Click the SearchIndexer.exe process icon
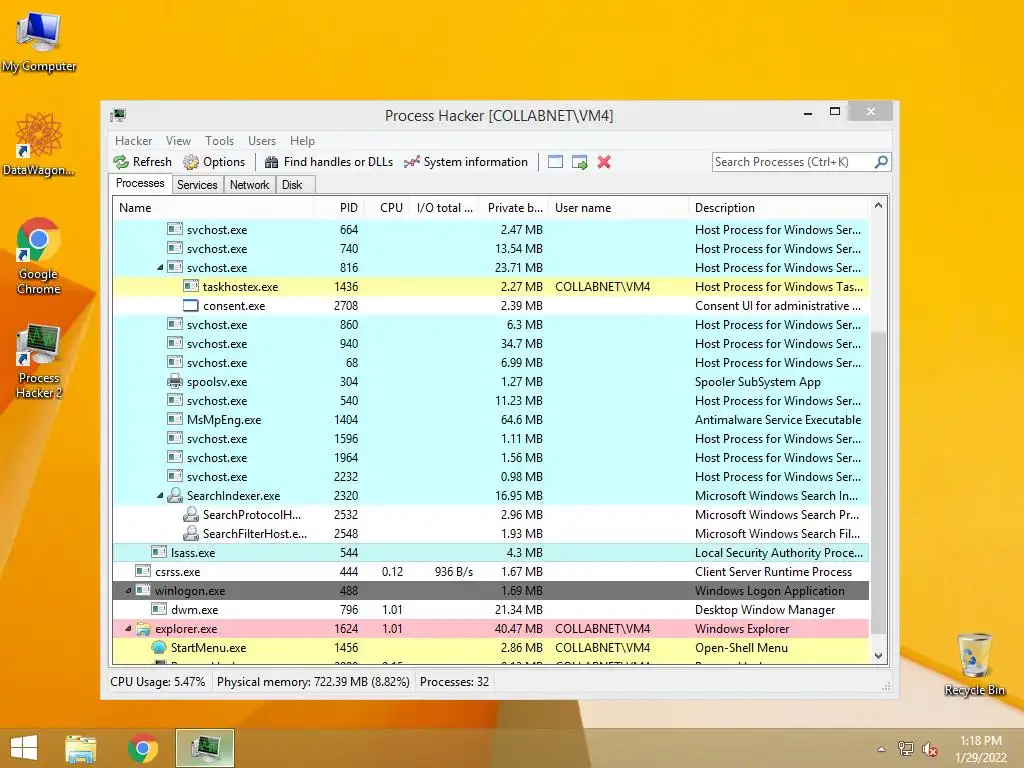The width and height of the screenshot is (1024, 768). tap(174, 496)
